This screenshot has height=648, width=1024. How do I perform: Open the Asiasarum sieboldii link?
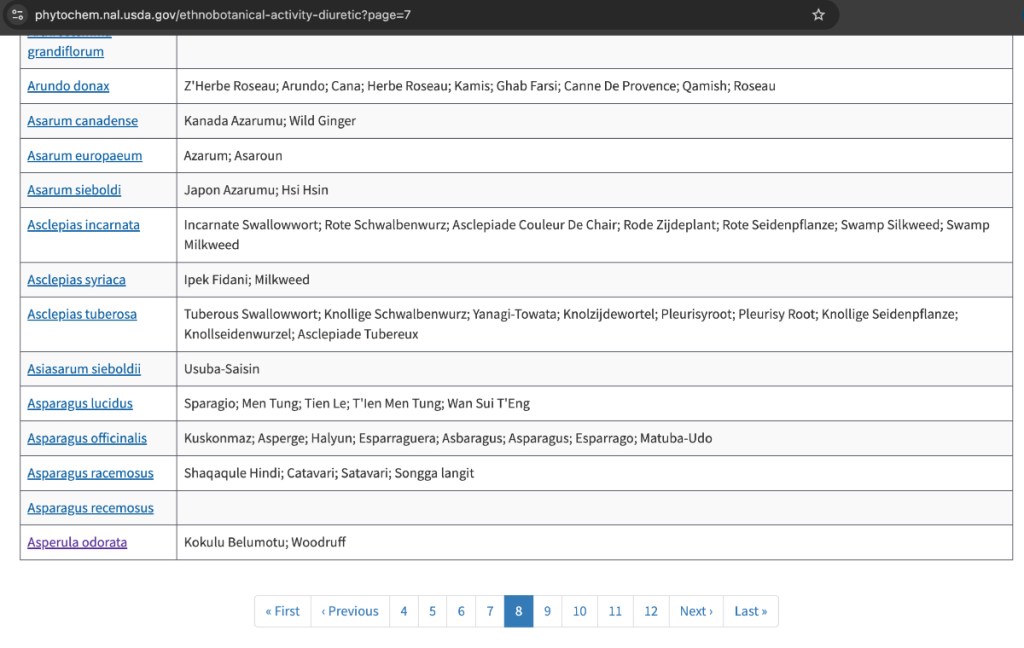pos(84,369)
